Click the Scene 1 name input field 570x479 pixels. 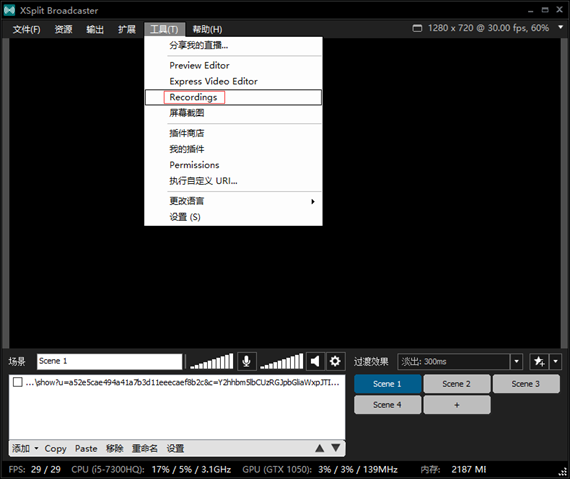click(x=109, y=362)
